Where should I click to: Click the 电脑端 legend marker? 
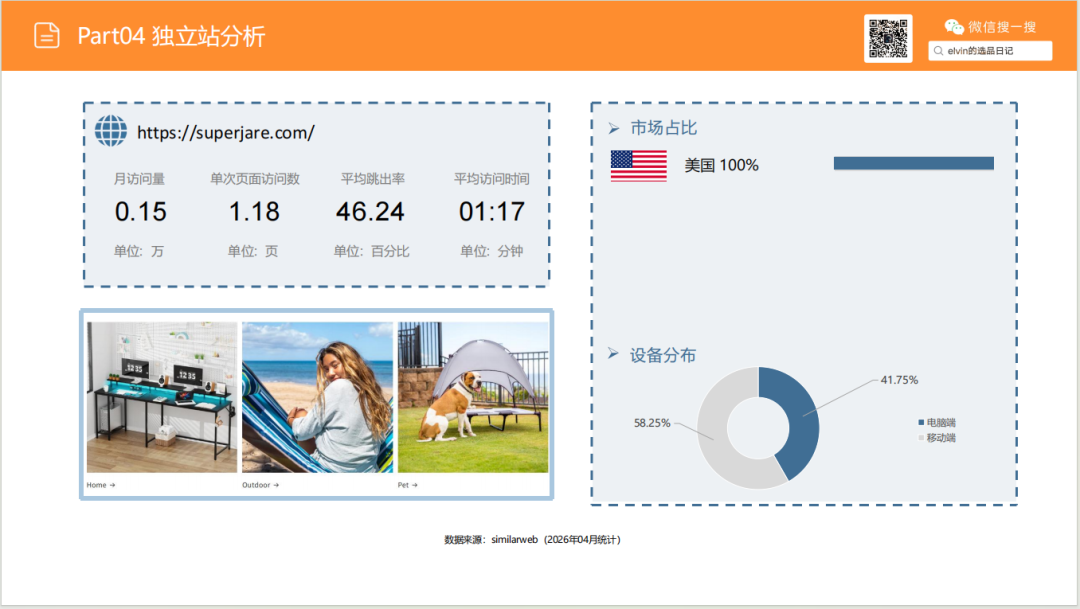[920, 423]
